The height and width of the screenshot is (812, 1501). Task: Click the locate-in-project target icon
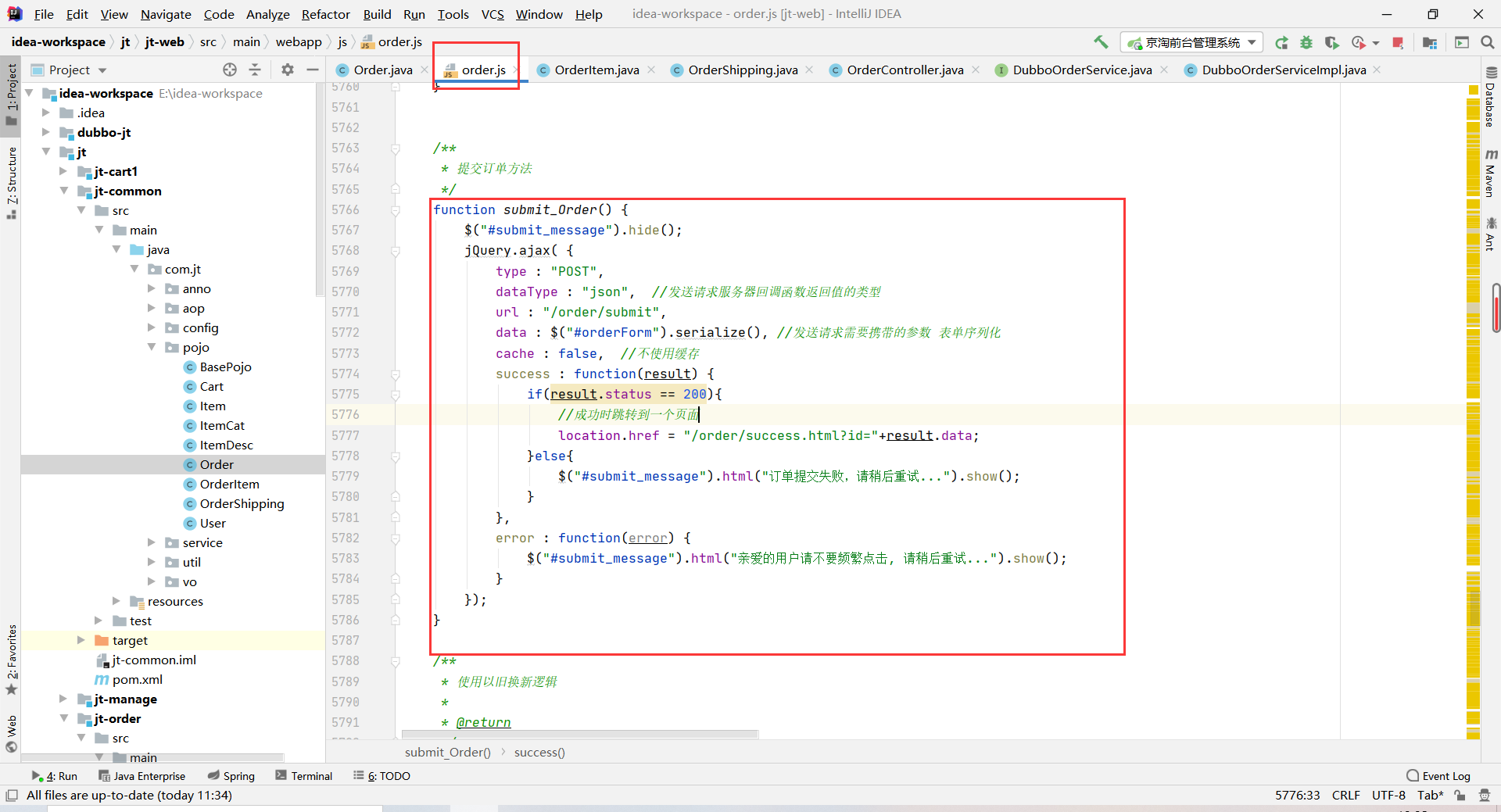[230, 70]
